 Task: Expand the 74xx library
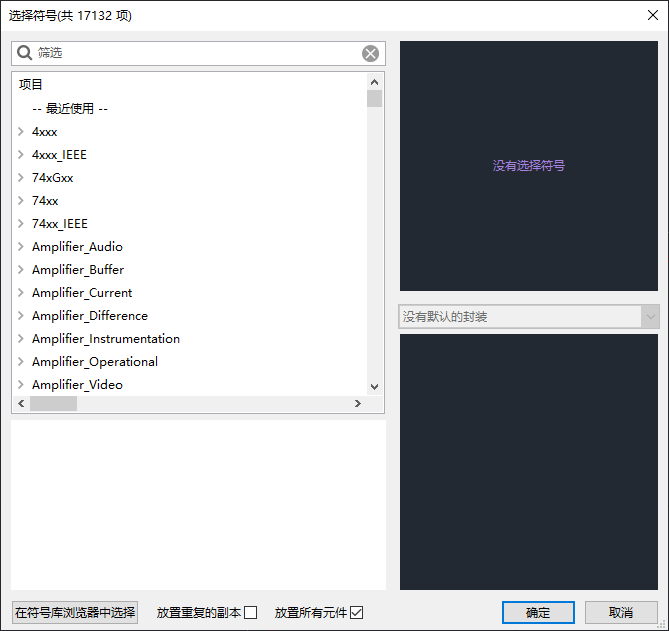click(x=20, y=201)
